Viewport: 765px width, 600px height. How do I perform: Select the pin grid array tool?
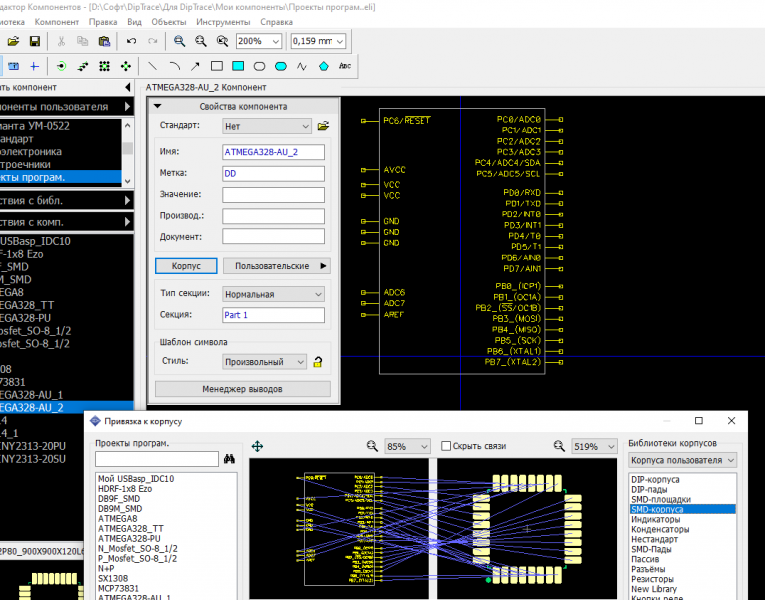(104, 66)
